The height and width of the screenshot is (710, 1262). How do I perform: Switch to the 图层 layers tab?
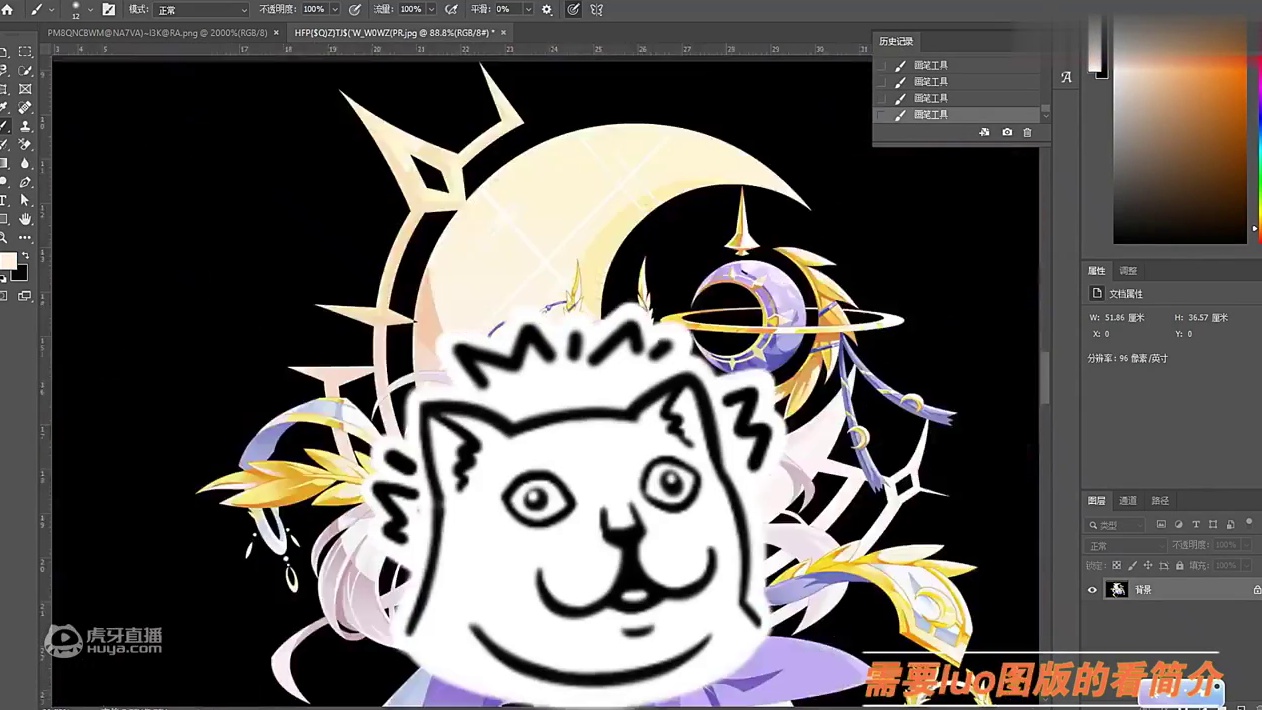1097,501
